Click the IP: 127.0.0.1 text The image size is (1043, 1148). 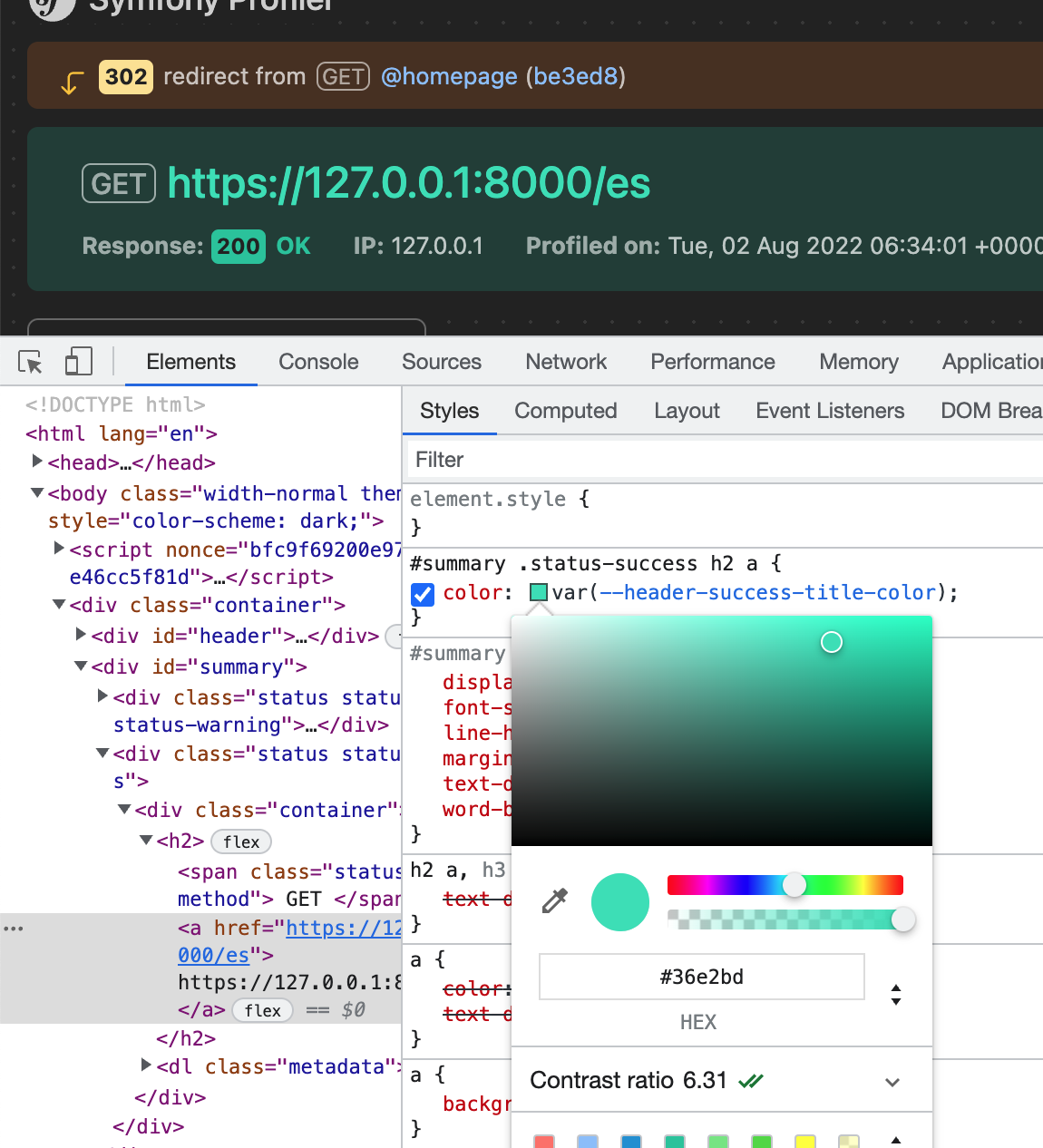click(x=418, y=246)
